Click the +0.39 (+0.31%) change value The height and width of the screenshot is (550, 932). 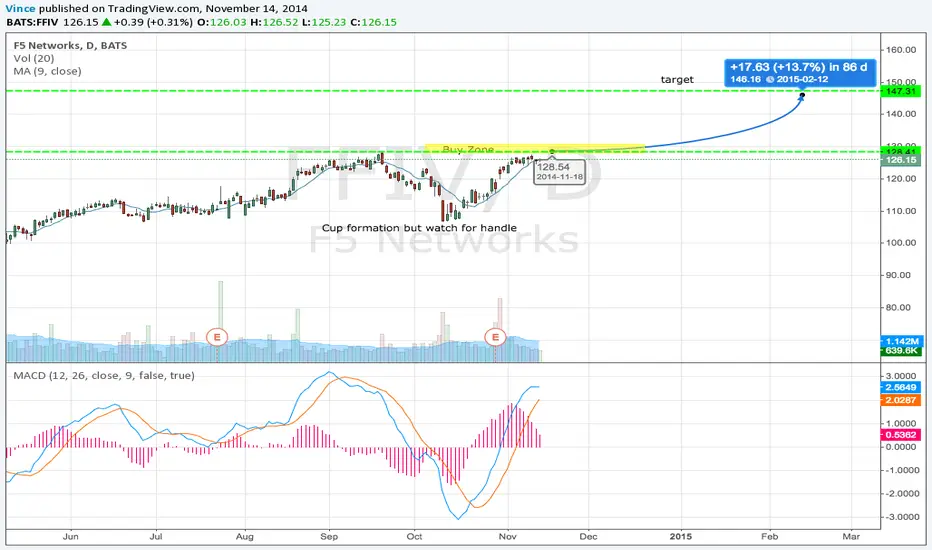coord(153,23)
